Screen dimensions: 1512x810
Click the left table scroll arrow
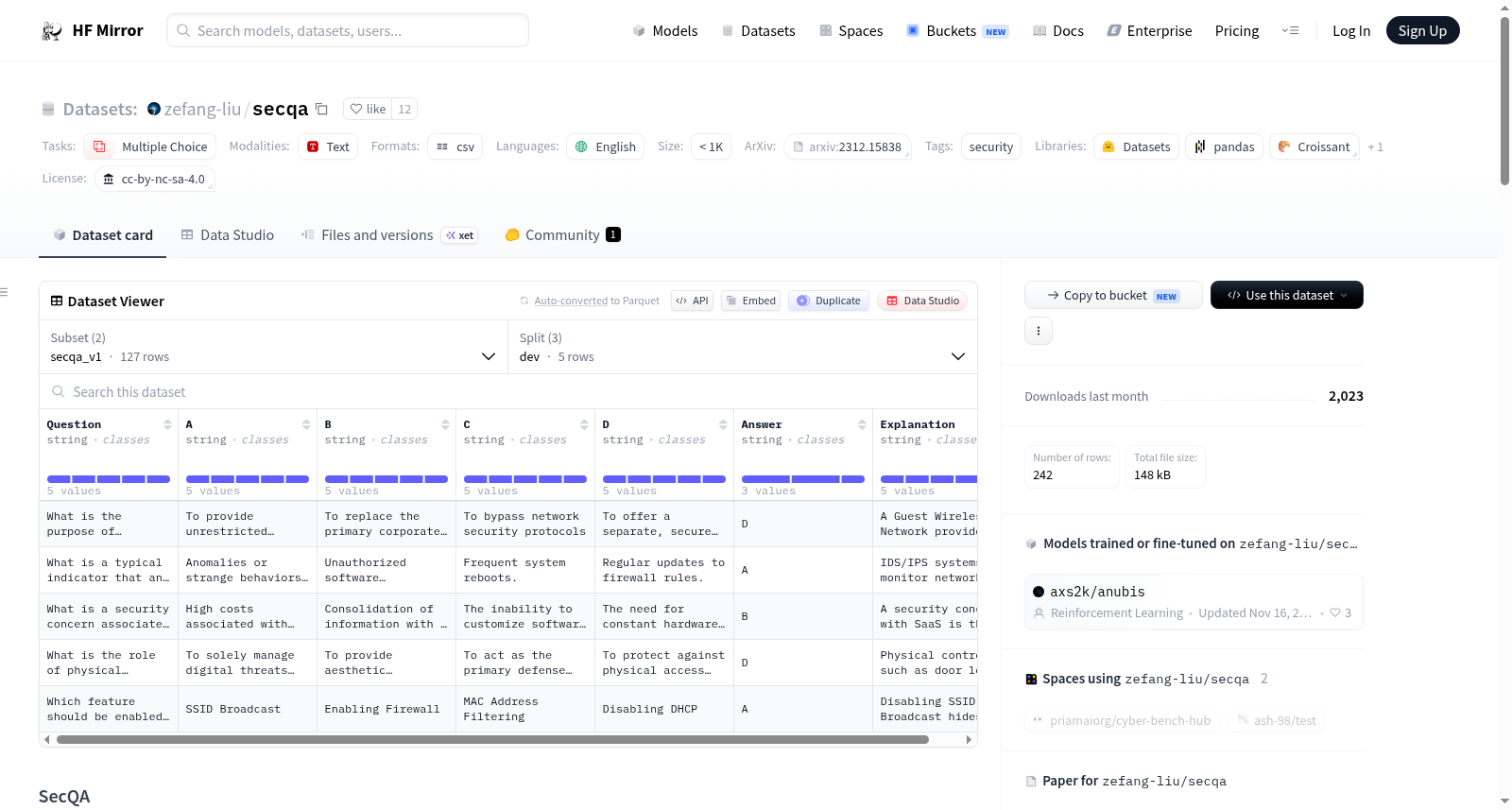pos(47,740)
